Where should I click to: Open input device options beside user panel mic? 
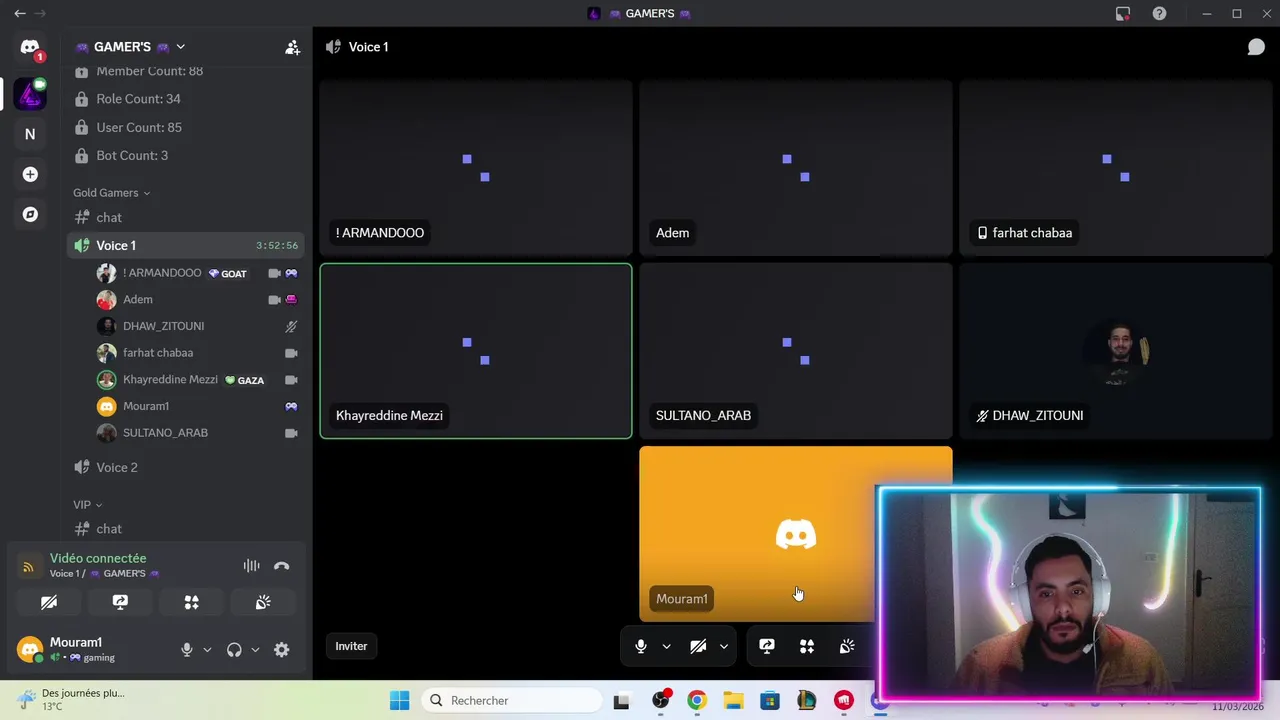207,649
